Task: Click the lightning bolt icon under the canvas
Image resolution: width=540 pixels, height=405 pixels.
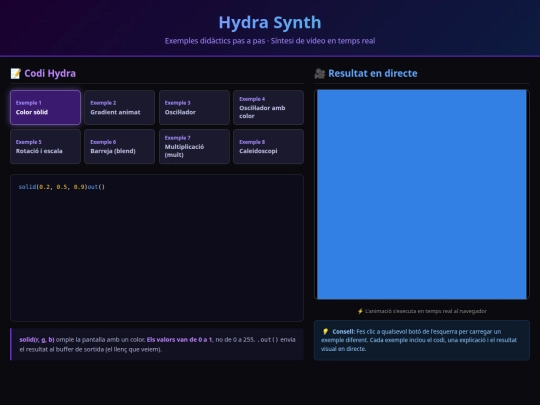Action: point(360,311)
